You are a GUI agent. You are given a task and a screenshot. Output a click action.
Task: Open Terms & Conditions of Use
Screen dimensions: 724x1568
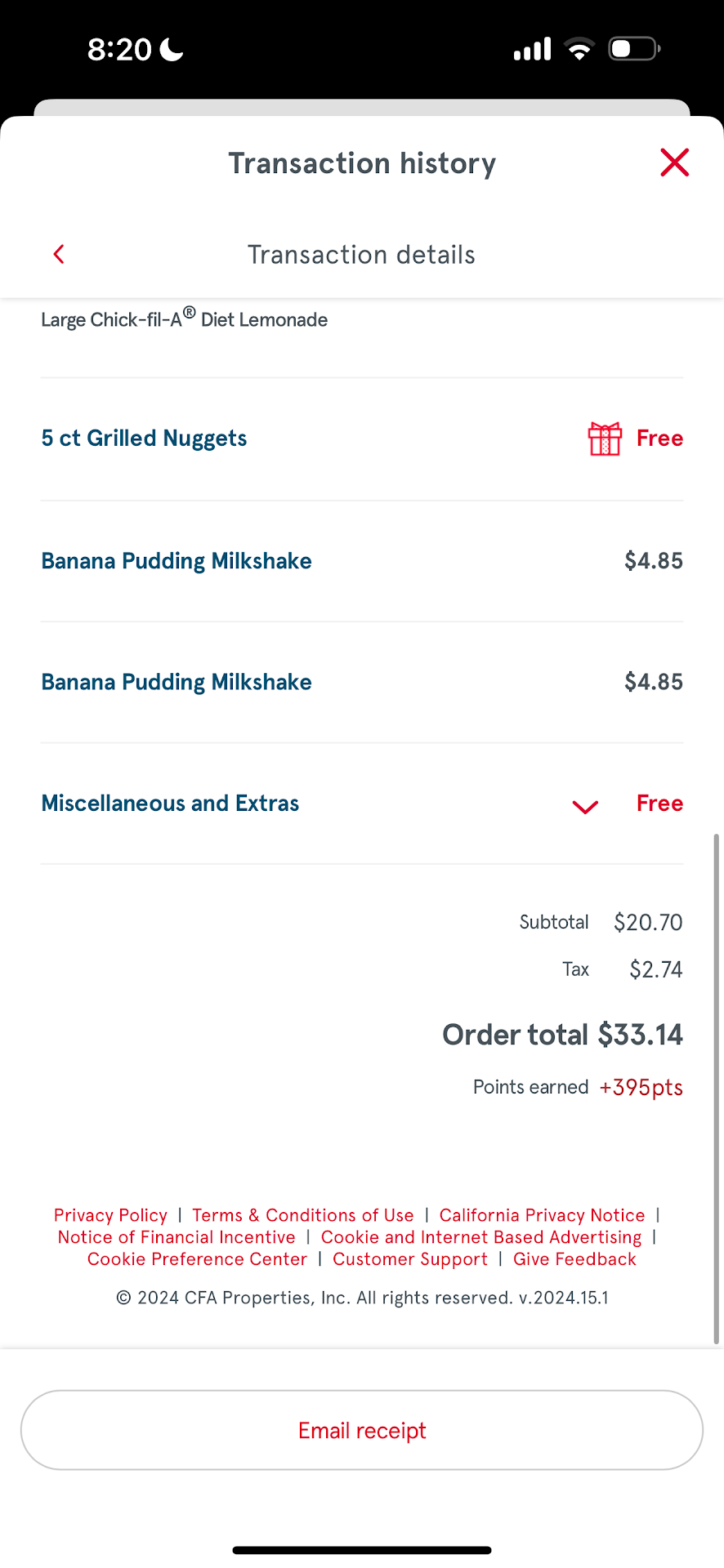303,1215
